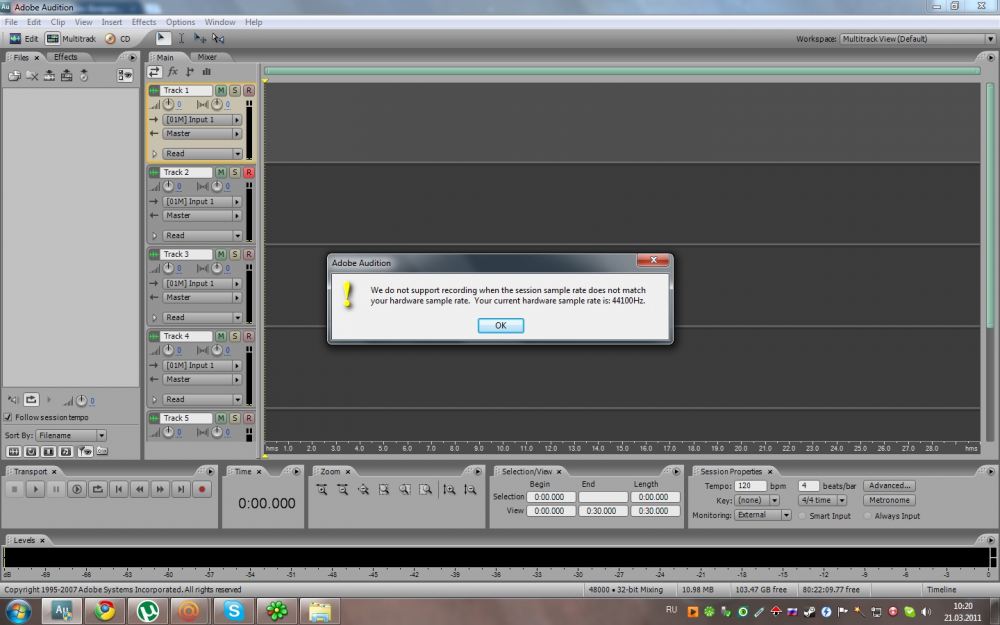Viewport: 1000px width, 625px height.
Task: Open the Monitoring External dropdown
Action: coord(763,515)
